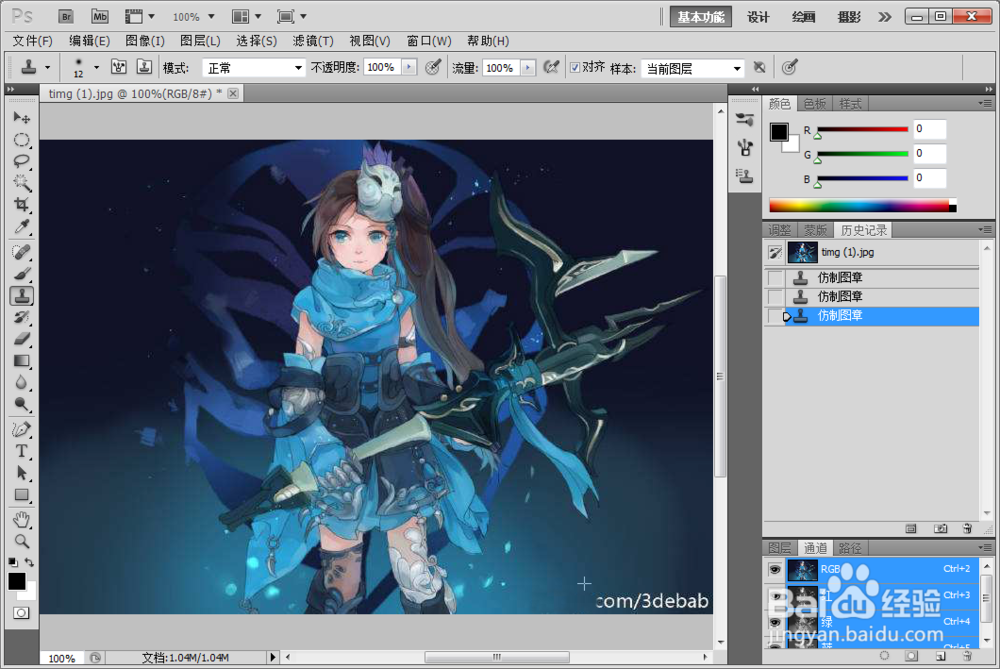The width and height of the screenshot is (1000, 669).
Task: Show more workspaces with double arrow
Action: tap(885, 17)
